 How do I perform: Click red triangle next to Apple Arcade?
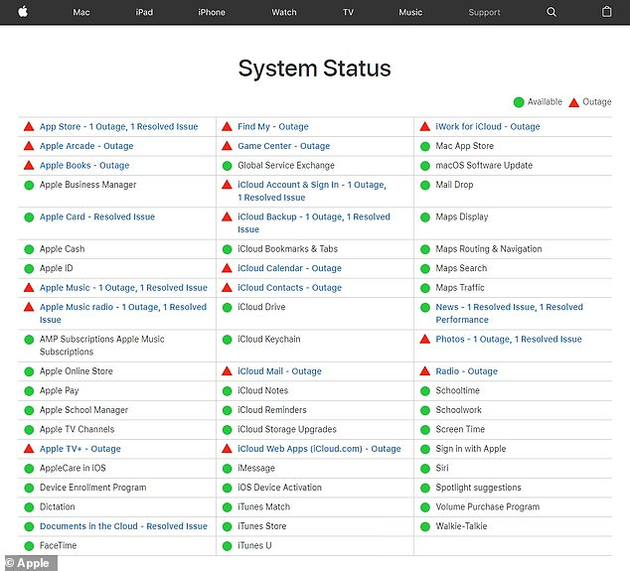tap(29, 146)
